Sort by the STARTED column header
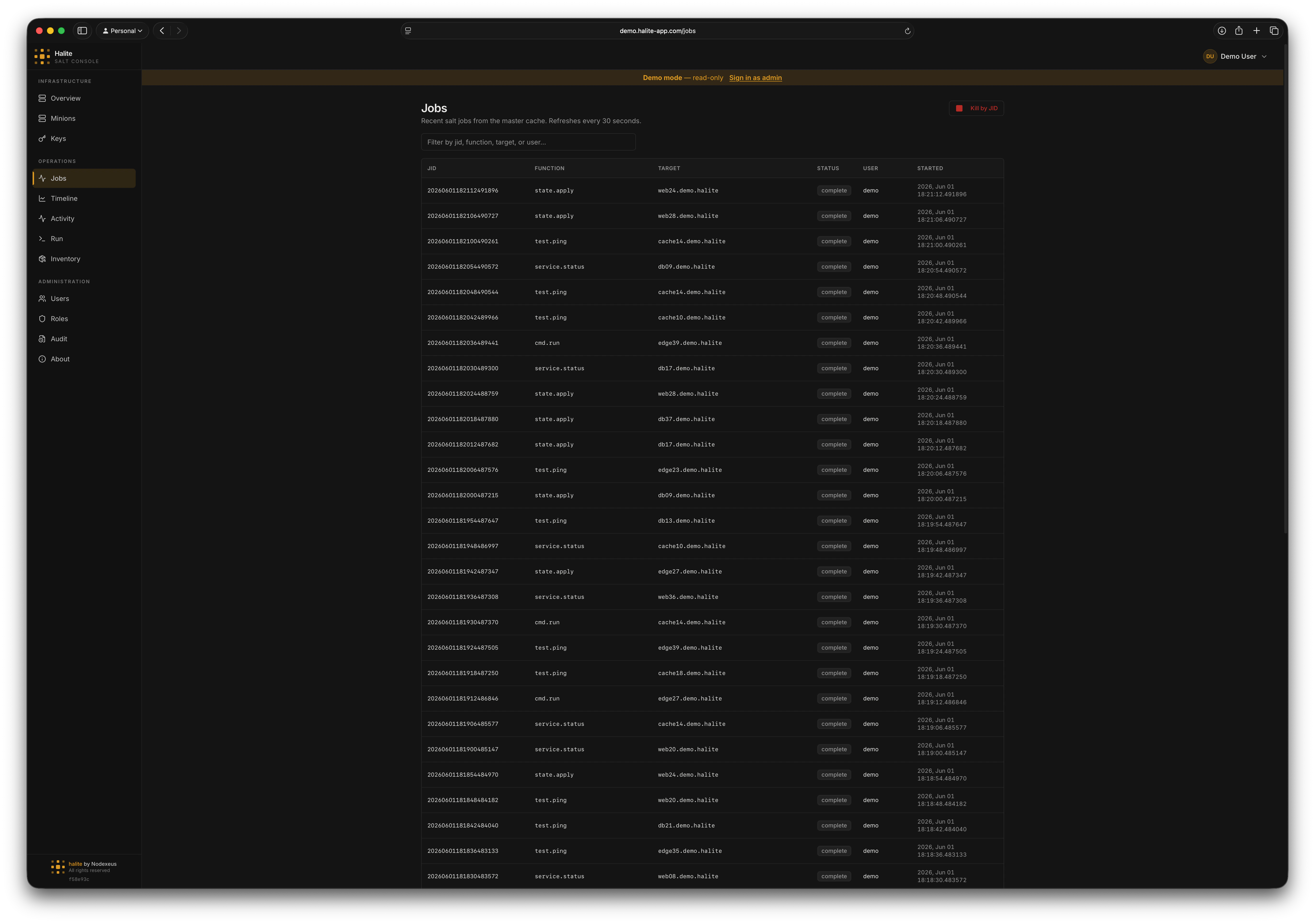 (x=930, y=168)
